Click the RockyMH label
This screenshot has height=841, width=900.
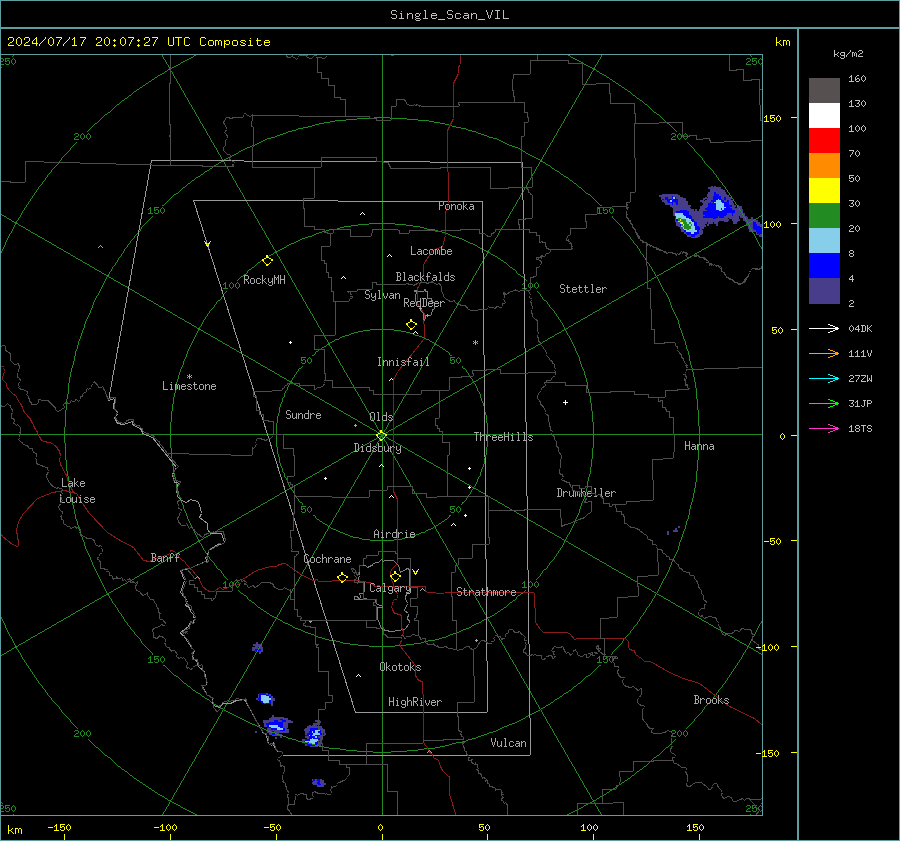click(x=264, y=280)
